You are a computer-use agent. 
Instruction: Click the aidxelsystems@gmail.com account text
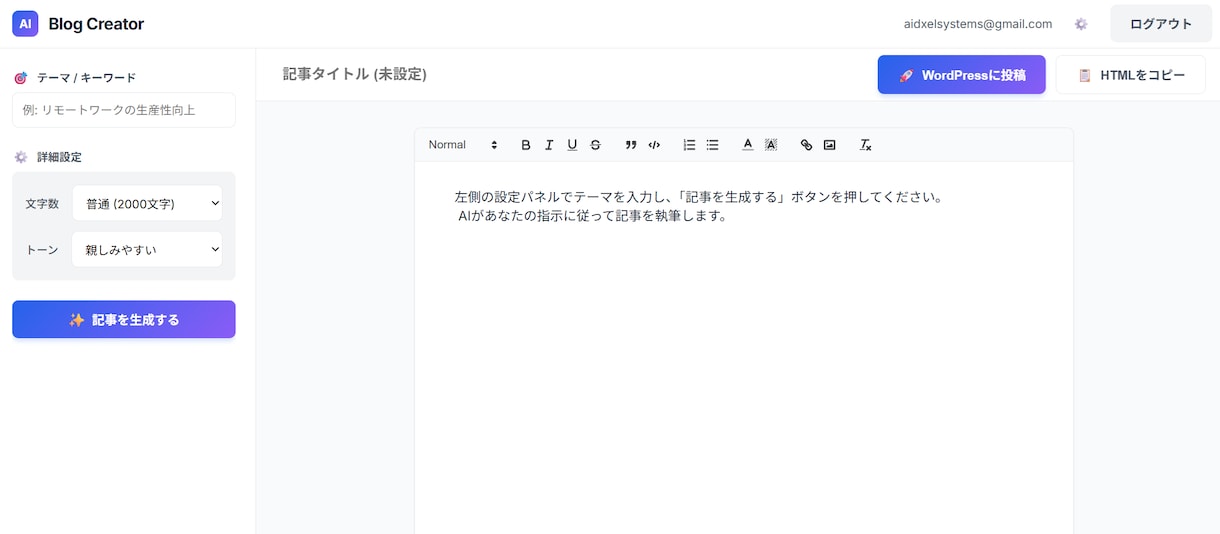pyautogui.click(x=977, y=24)
